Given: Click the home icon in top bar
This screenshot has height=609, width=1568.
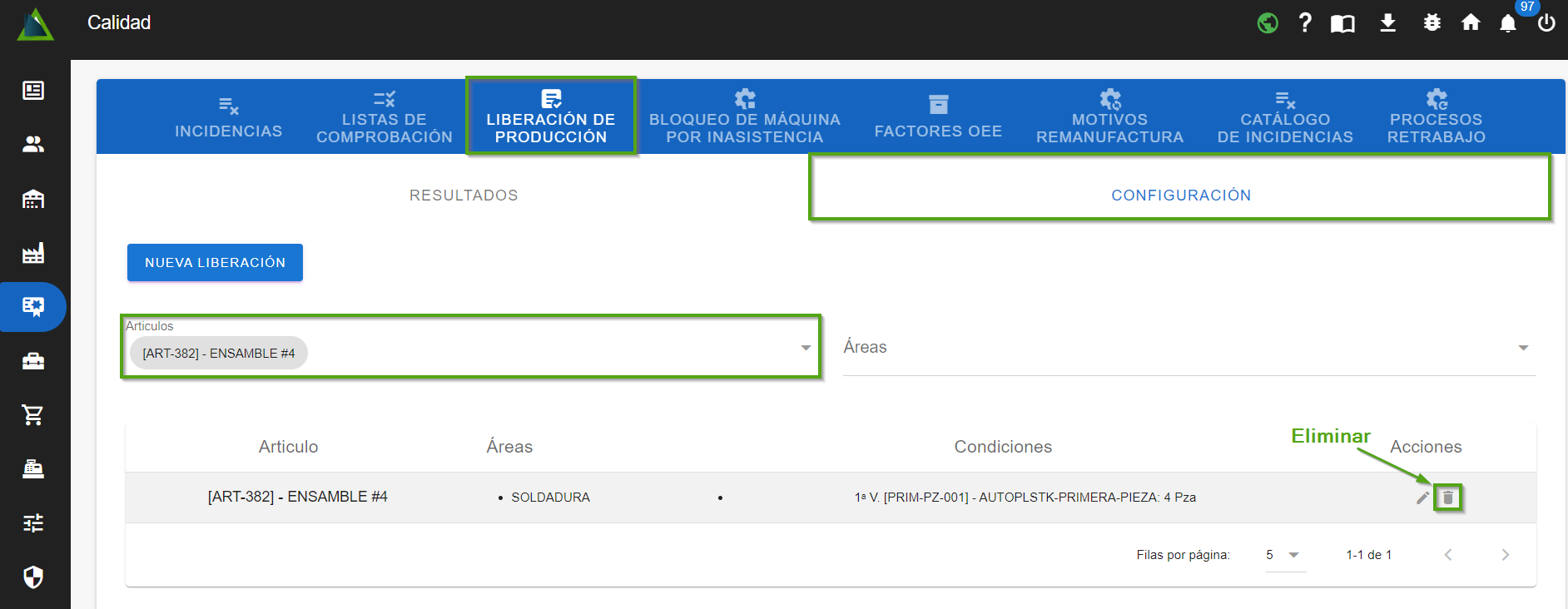Looking at the screenshot, I should click(x=1471, y=22).
